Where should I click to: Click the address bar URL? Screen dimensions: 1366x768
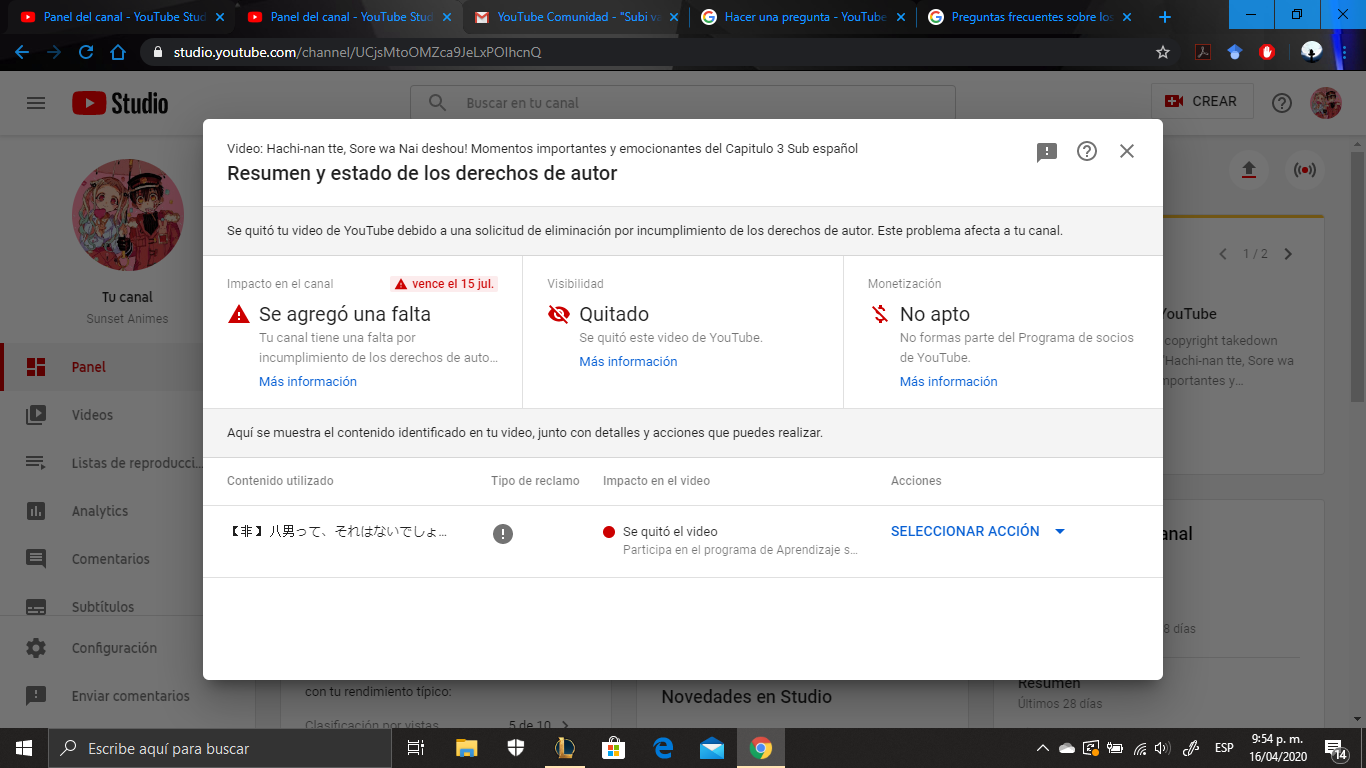click(x=357, y=52)
